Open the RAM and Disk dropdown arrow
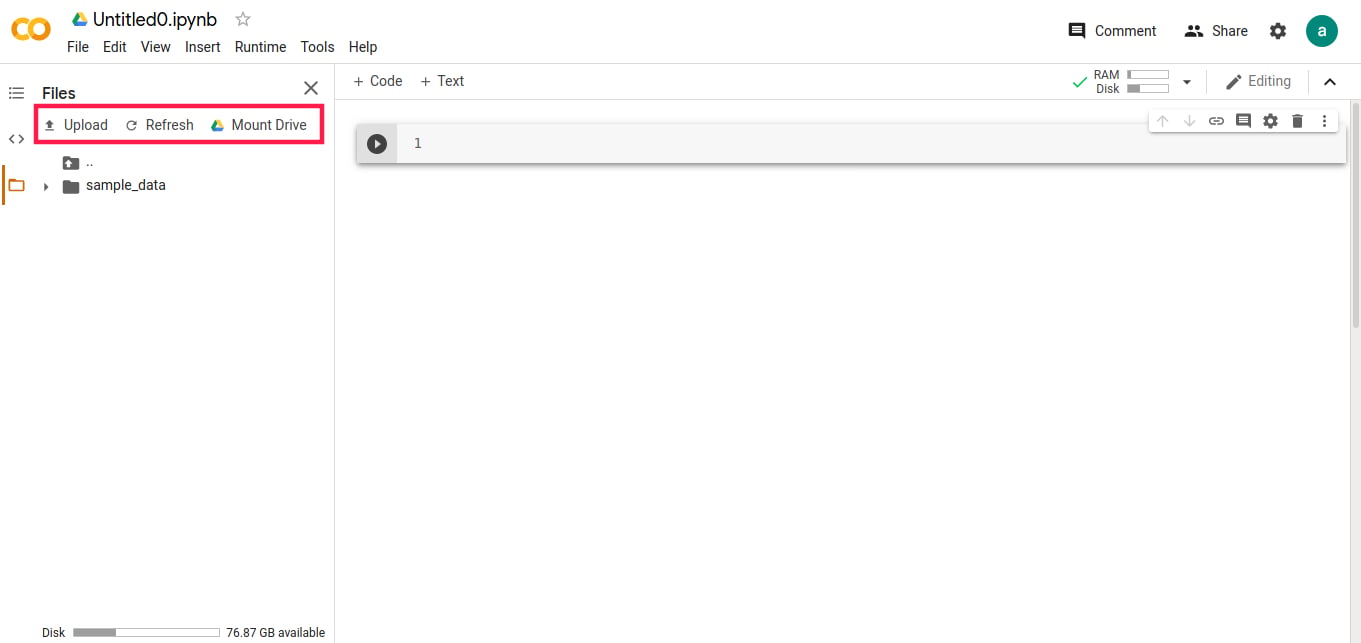Screen dimensions: 1361x643 coord(1187,82)
